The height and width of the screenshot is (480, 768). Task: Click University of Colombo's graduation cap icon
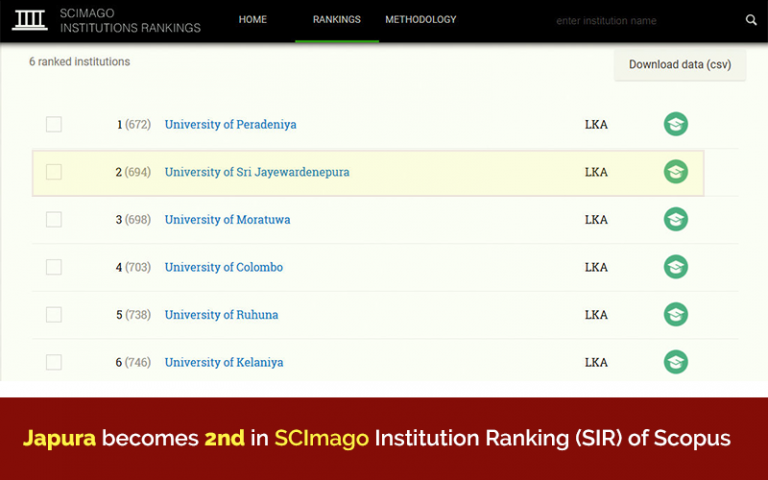click(x=676, y=267)
